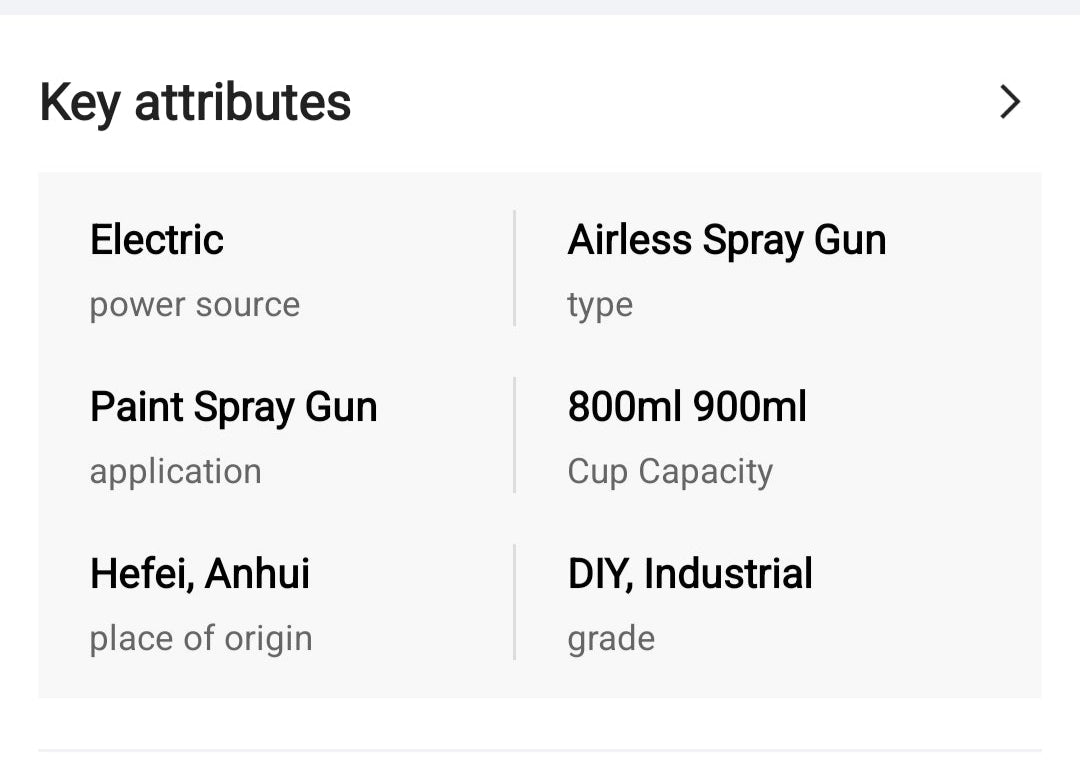Tap the "Key attributes" section heading
The width and height of the screenshot is (1080, 766).
point(195,103)
